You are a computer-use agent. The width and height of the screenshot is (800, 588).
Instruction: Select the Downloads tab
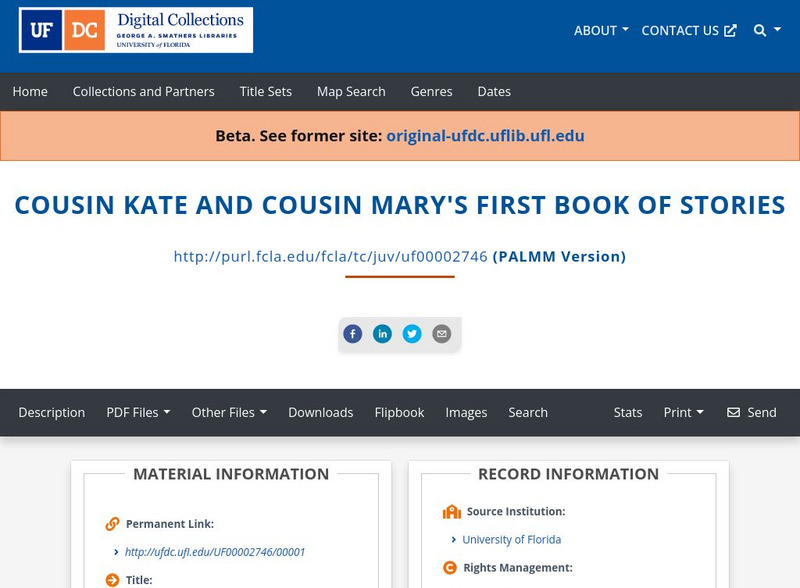point(320,412)
